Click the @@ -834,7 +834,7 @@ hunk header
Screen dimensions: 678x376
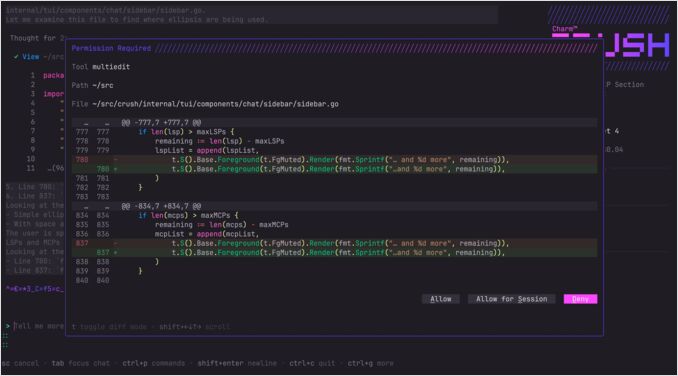pyautogui.click(x=334, y=206)
